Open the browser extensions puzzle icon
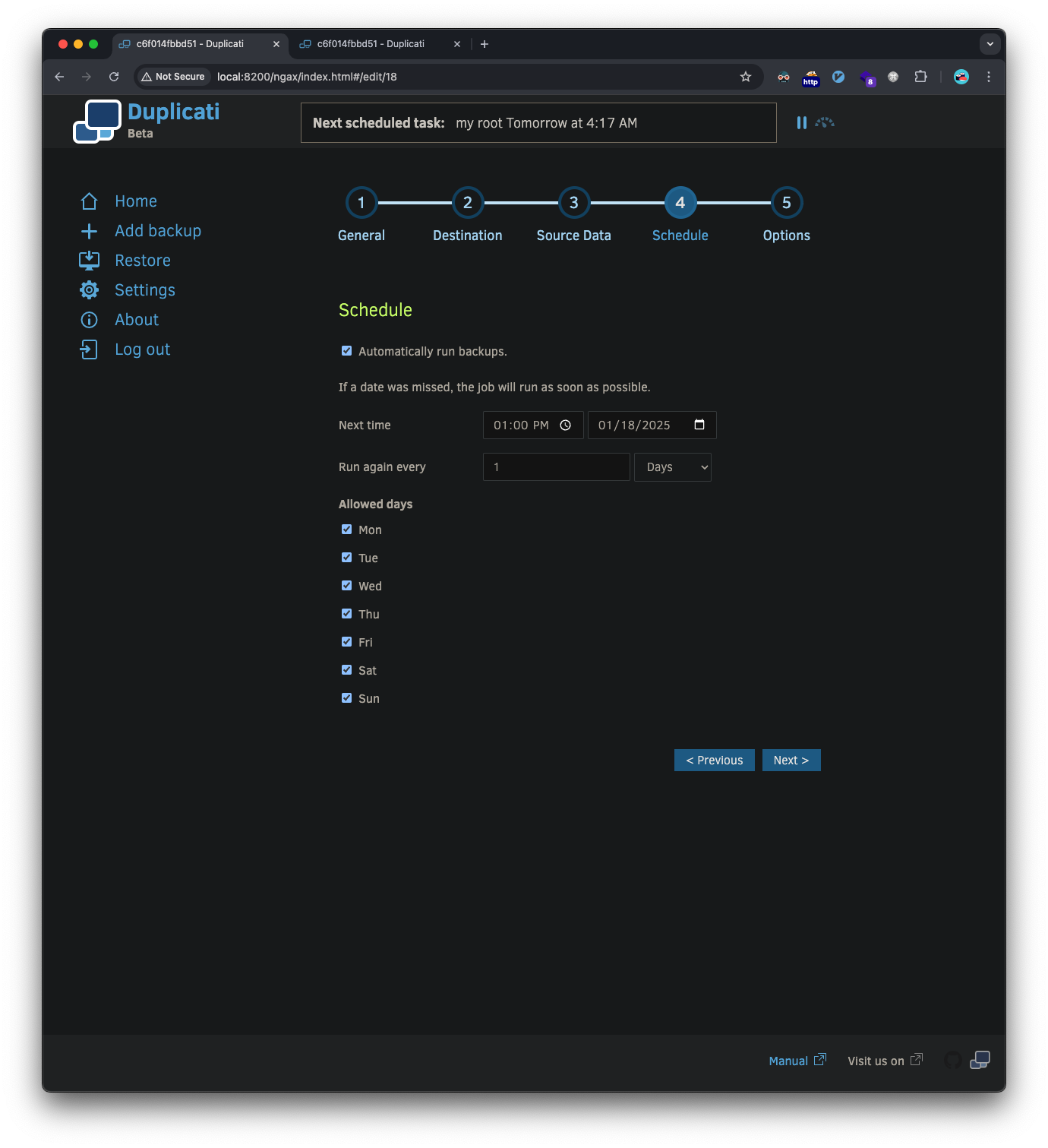1048x1148 pixels. pyautogui.click(x=920, y=77)
